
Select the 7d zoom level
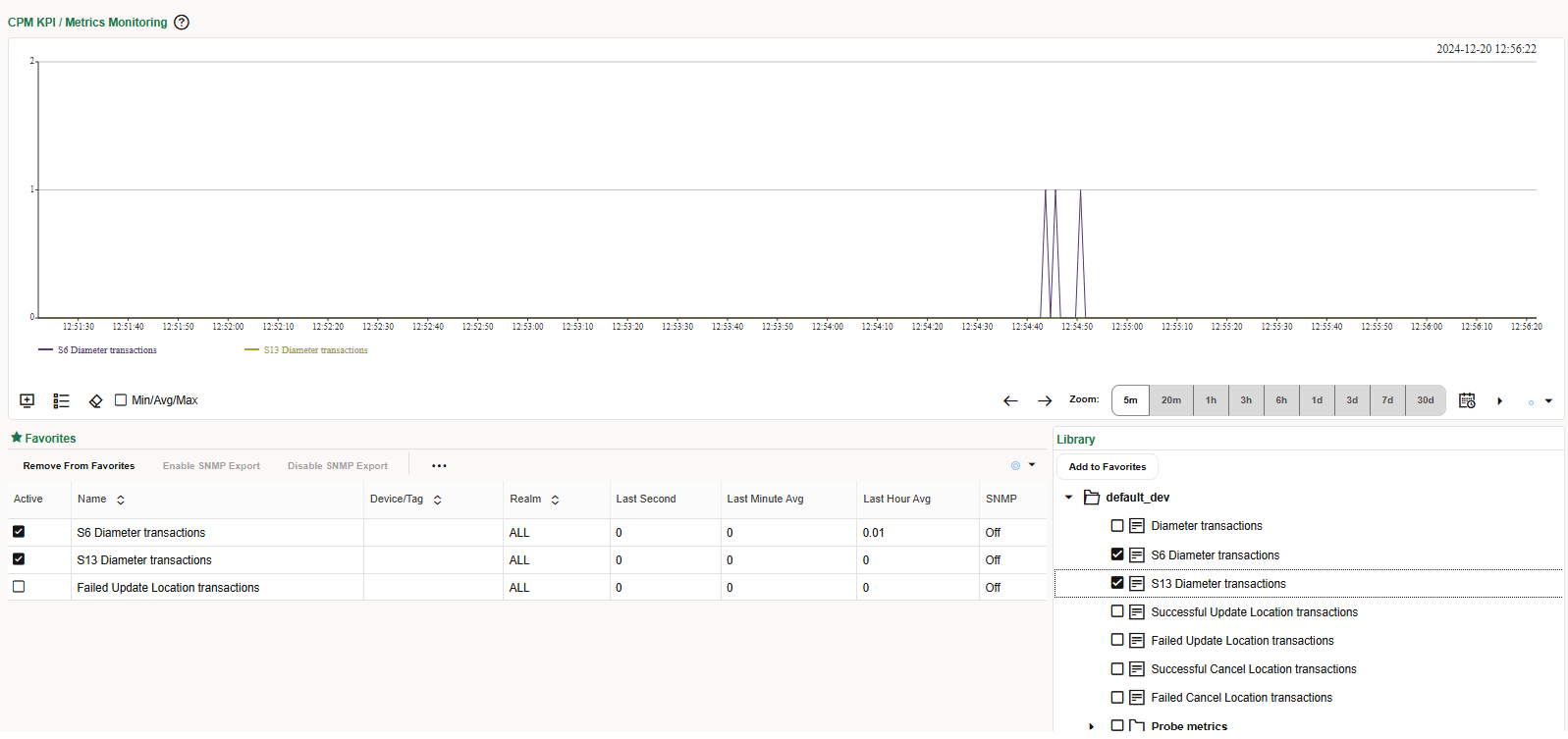1387,400
